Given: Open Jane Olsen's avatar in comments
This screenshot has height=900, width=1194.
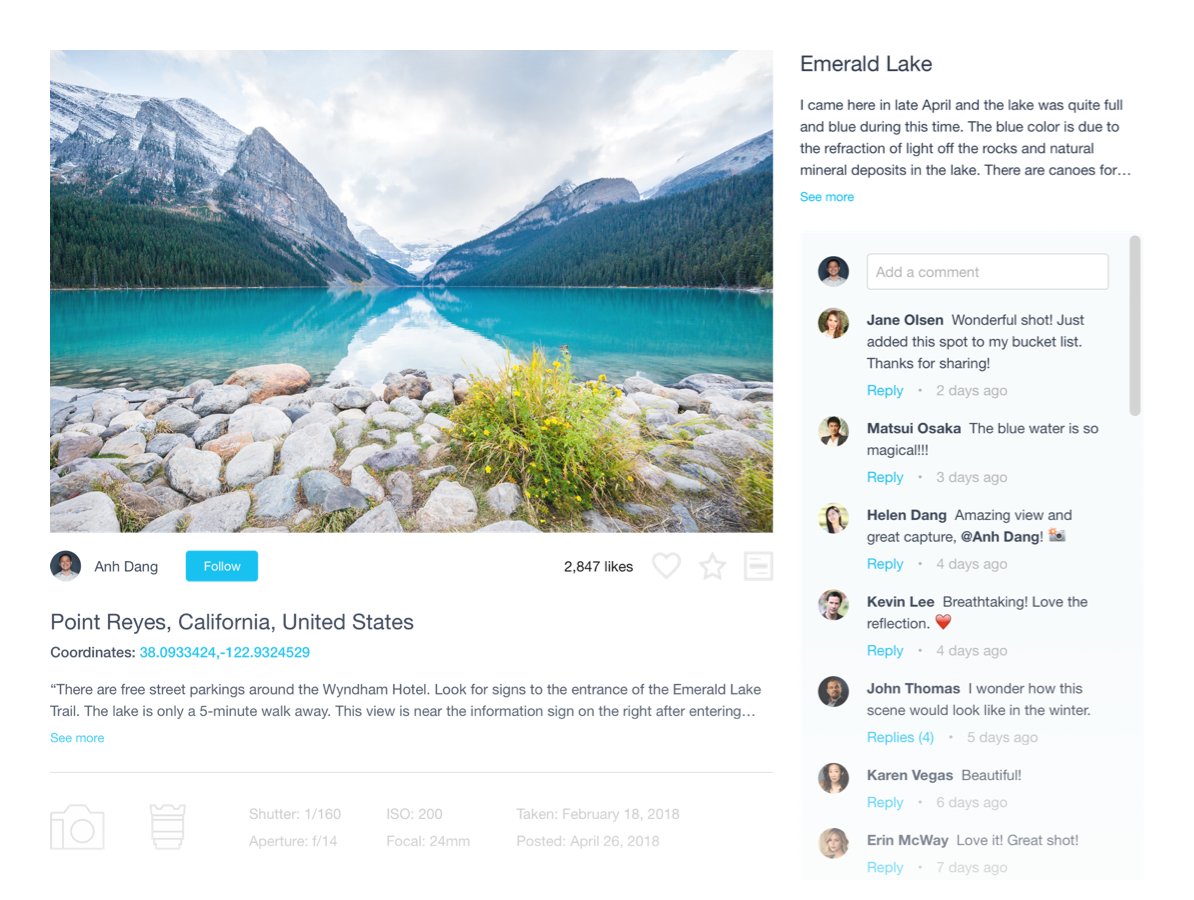Looking at the screenshot, I should click(833, 323).
